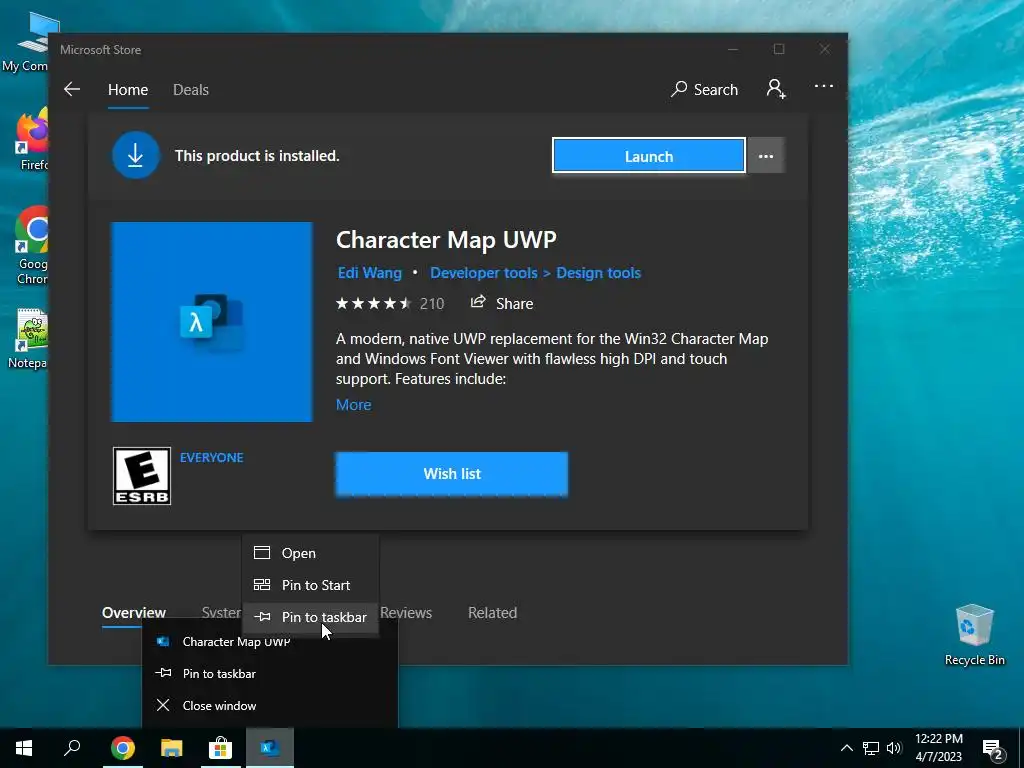The image size is (1024, 768).
Task: Select the Overview tab
Action: pos(134,613)
